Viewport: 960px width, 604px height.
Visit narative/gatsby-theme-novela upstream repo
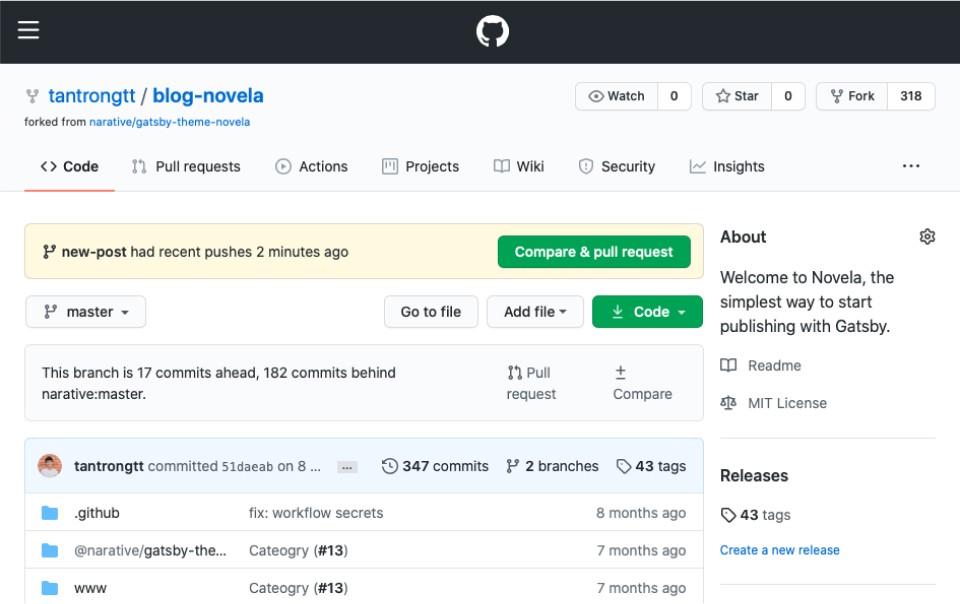point(170,122)
